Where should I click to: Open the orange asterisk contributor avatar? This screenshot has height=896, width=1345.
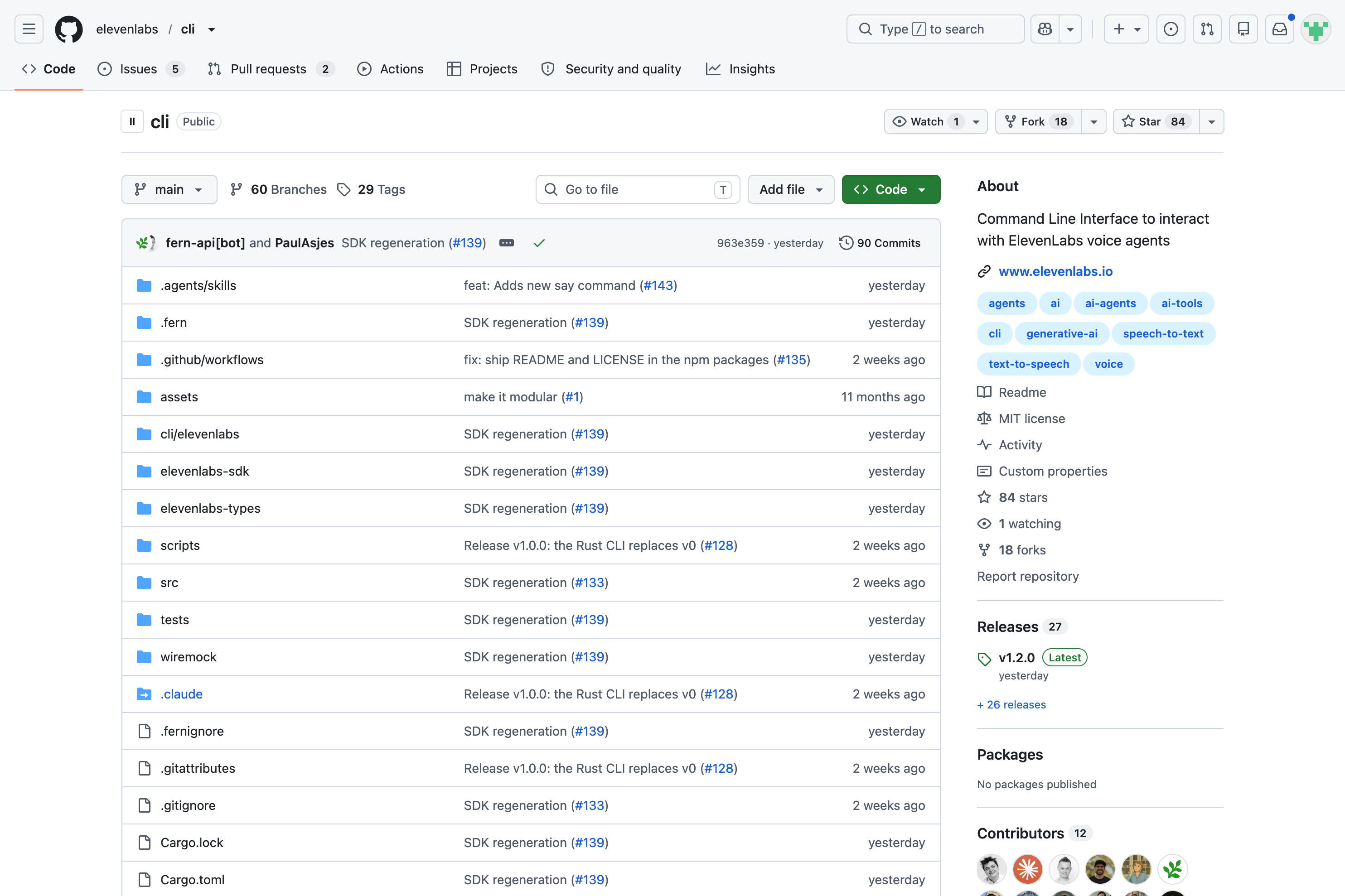1027,868
